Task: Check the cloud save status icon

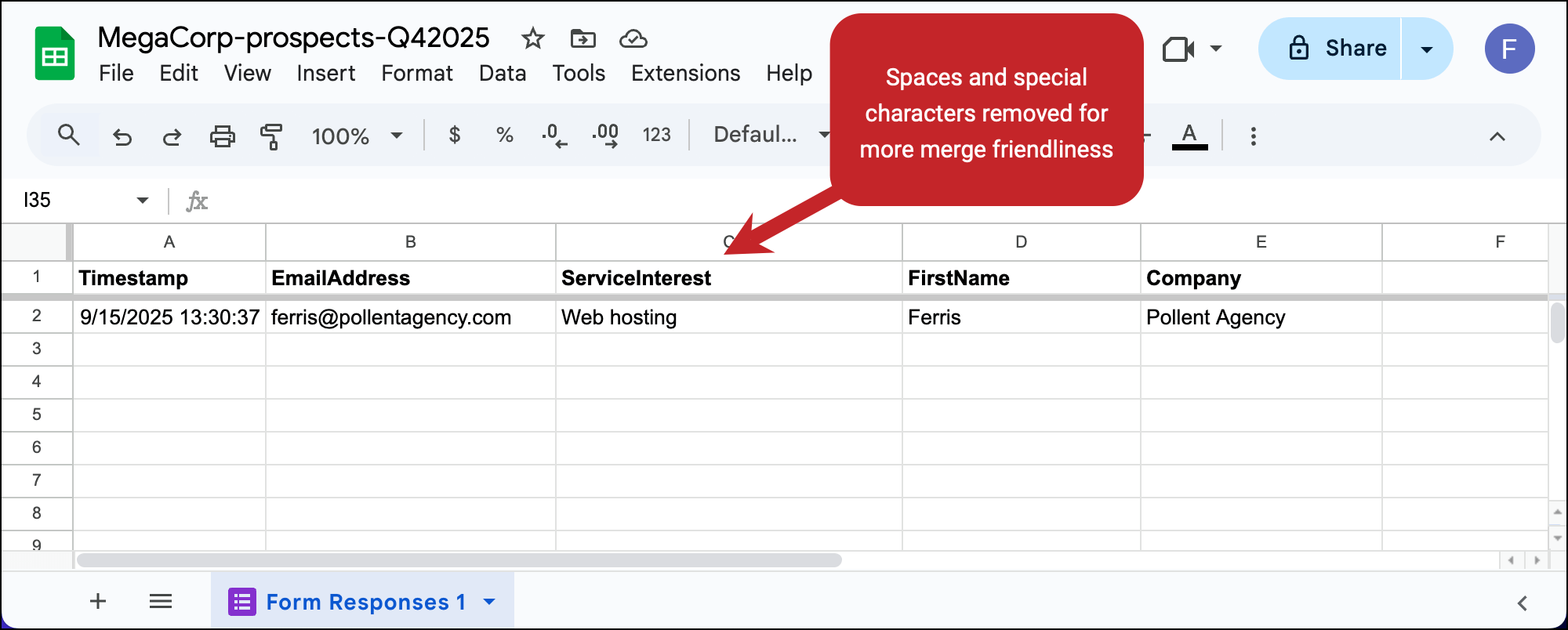Action: click(633, 38)
